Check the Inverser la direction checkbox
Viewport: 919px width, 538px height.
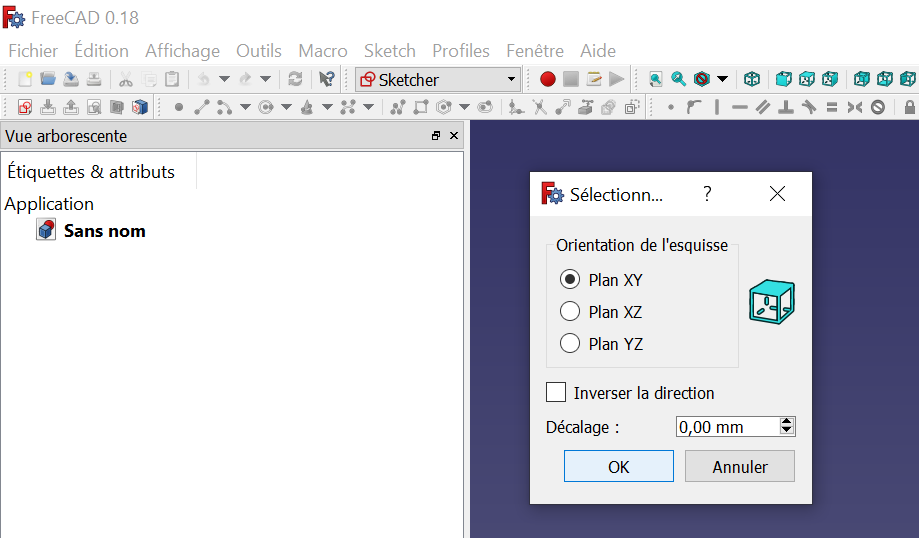pyautogui.click(x=556, y=392)
